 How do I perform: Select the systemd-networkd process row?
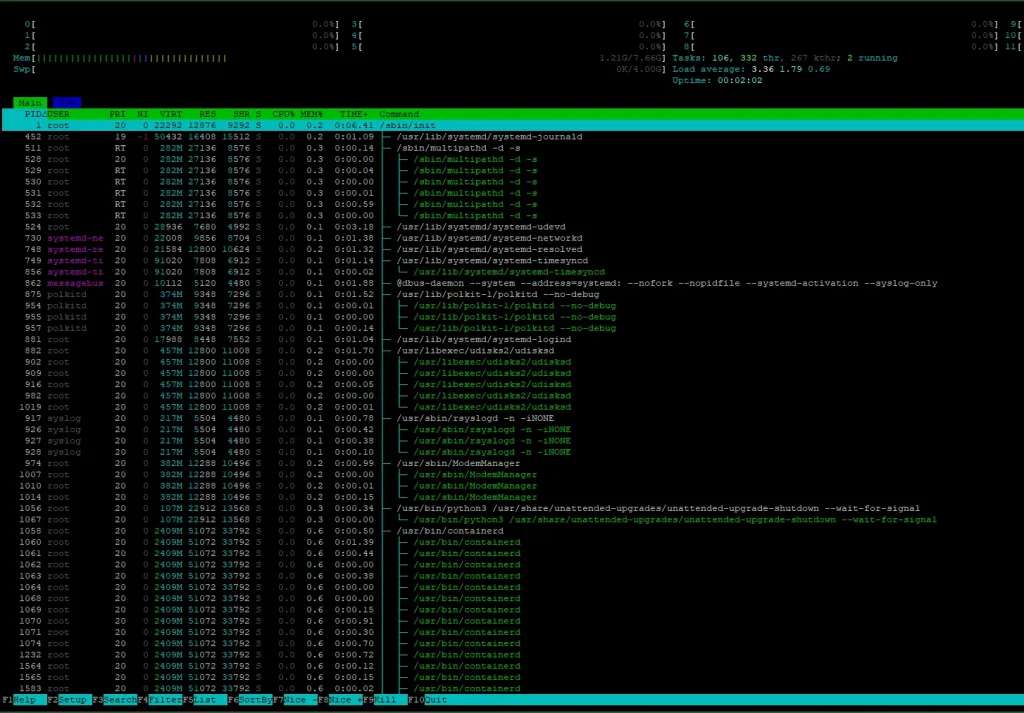point(512,238)
